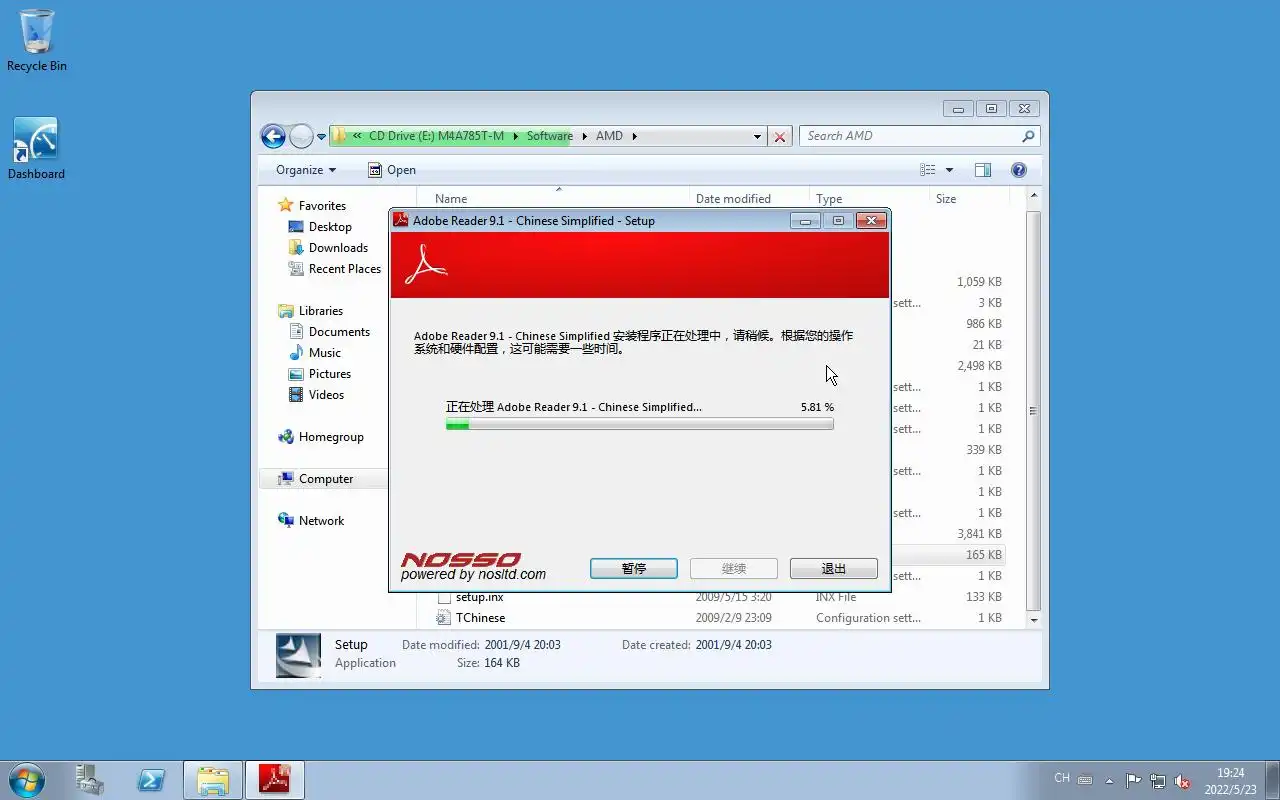Click network tray icon

(x=1157, y=780)
